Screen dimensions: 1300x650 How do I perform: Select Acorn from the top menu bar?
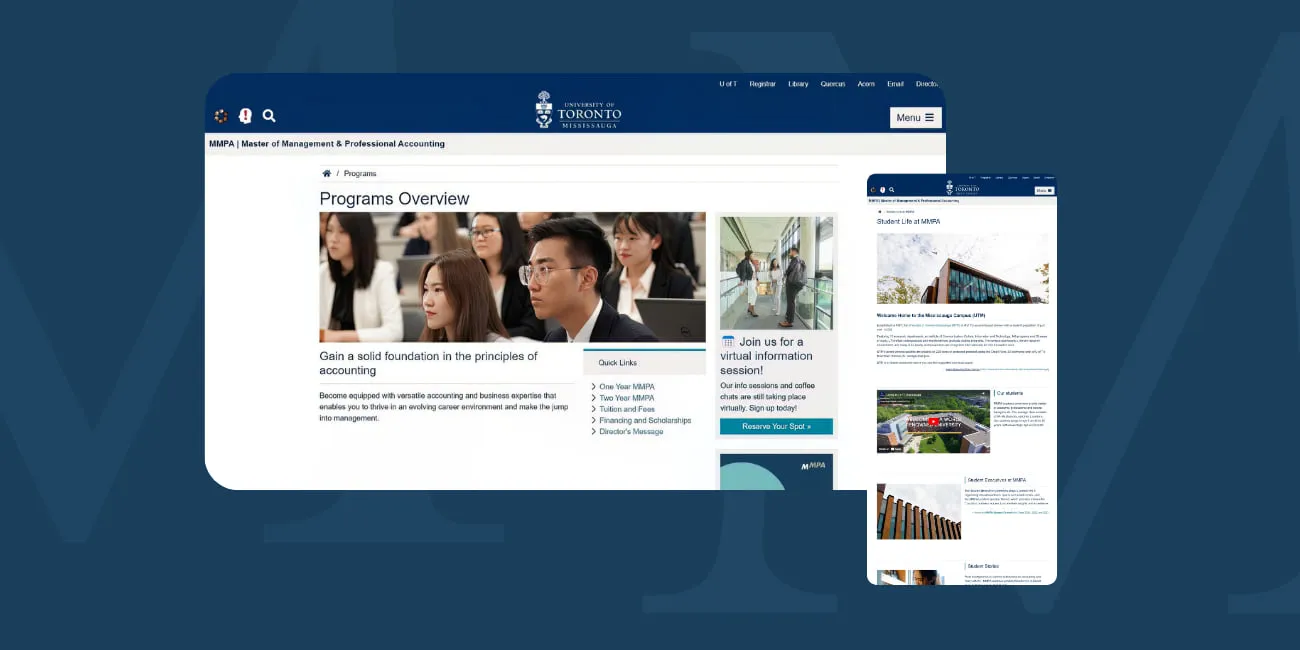(866, 84)
